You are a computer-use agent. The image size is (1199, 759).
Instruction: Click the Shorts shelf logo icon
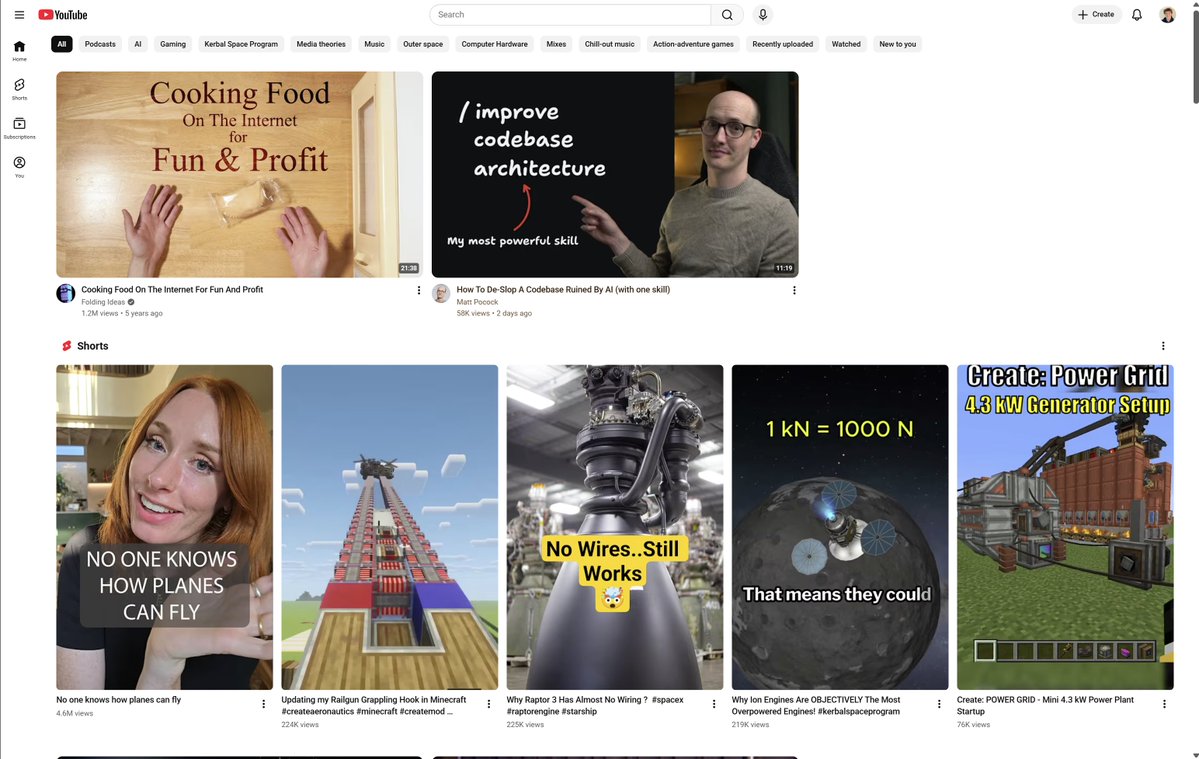coord(67,346)
